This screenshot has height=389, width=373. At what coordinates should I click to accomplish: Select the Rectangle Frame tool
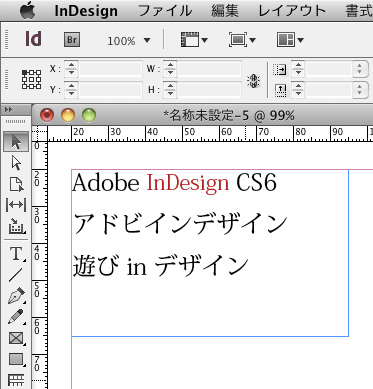coord(16,338)
